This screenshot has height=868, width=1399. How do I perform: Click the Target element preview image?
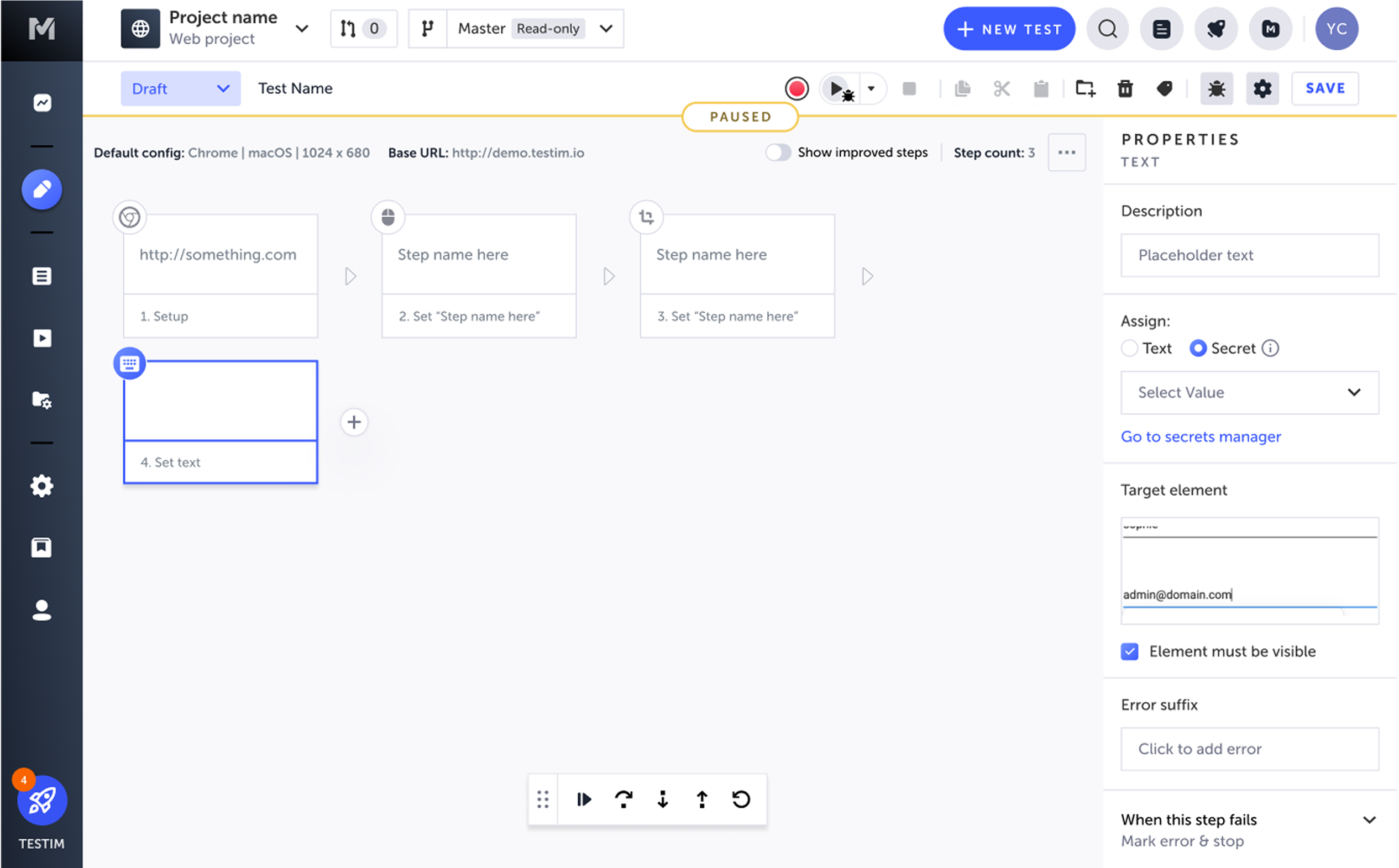pos(1251,571)
